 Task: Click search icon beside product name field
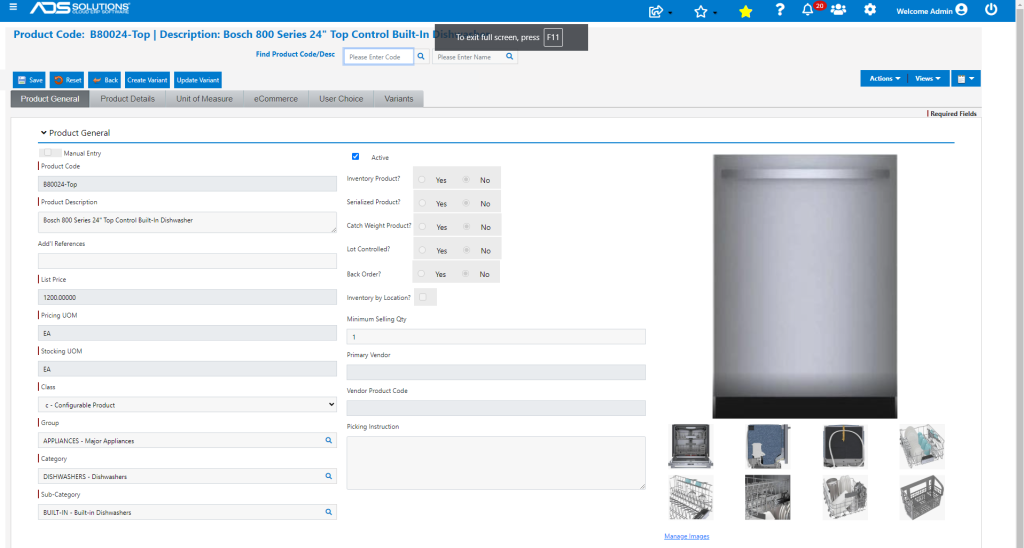(x=509, y=57)
